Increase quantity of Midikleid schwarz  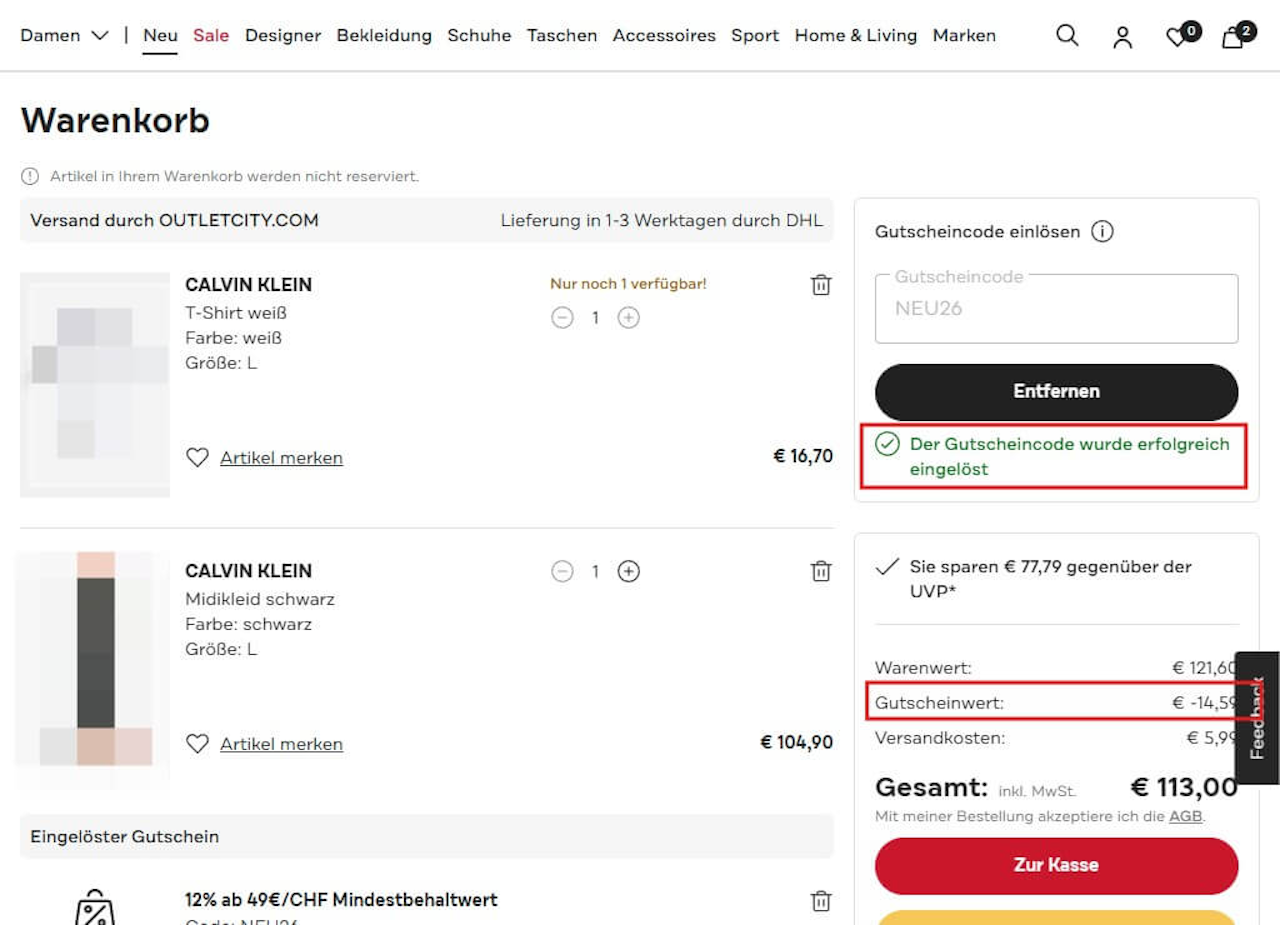tap(628, 571)
